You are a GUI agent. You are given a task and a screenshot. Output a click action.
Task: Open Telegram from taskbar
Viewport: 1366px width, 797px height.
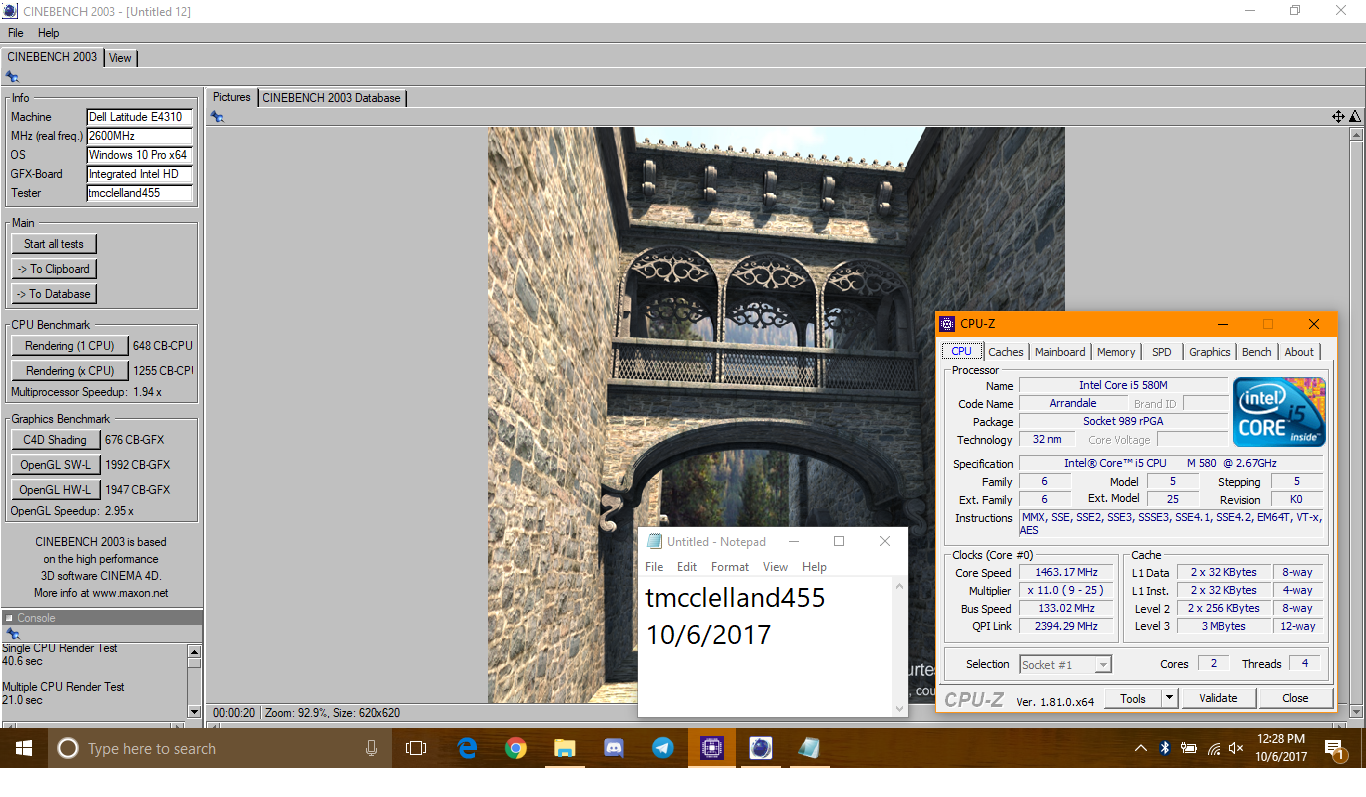click(x=662, y=748)
